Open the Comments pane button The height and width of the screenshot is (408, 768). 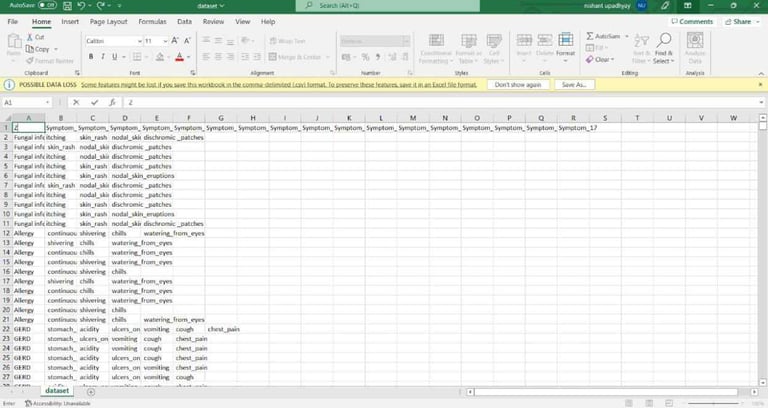click(692, 22)
